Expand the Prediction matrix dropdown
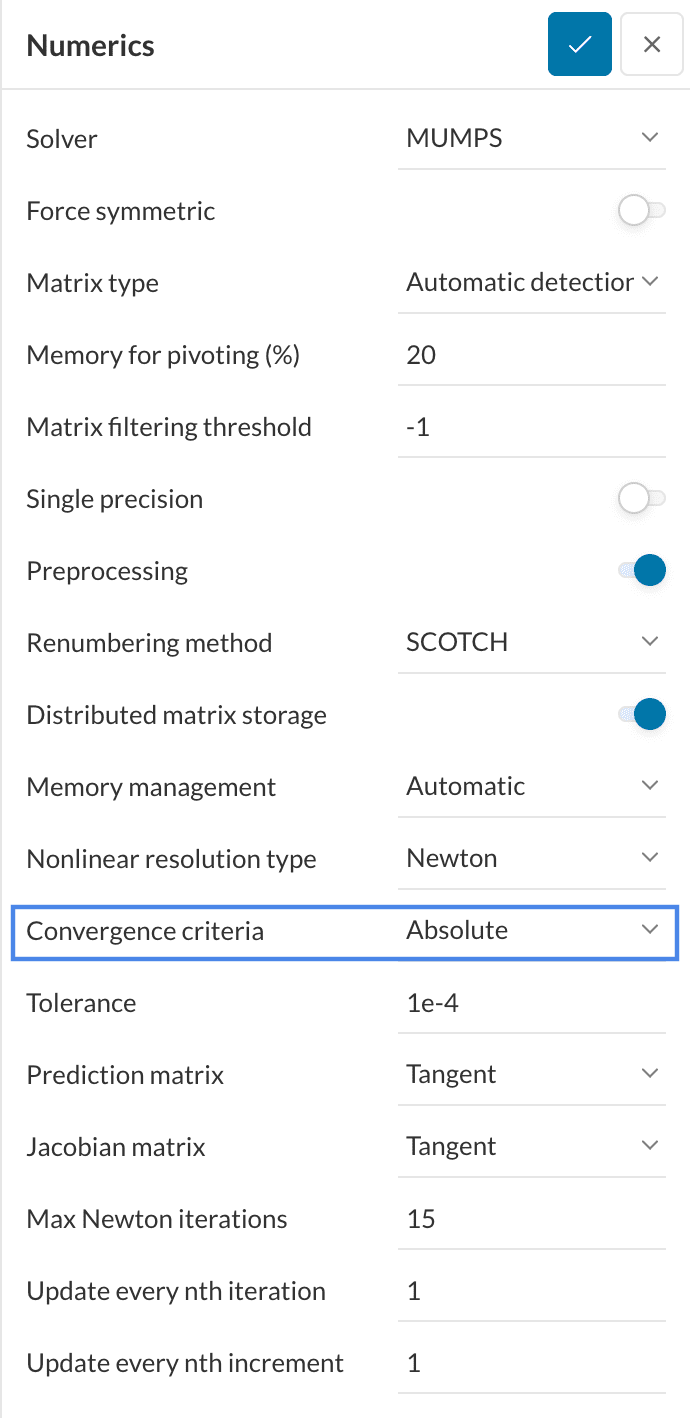The height and width of the screenshot is (1418, 690). 531,1075
